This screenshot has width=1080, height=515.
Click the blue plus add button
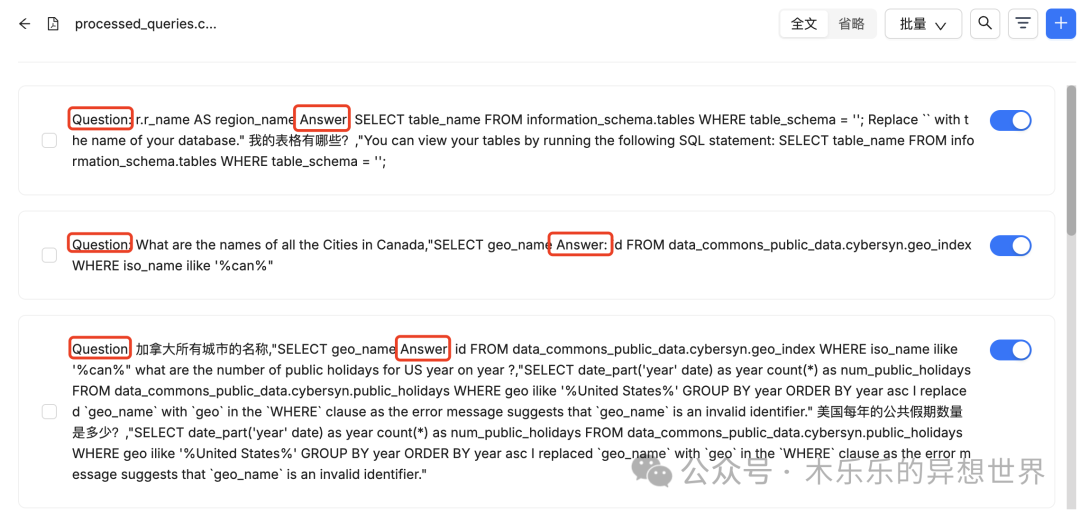tap(1061, 24)
